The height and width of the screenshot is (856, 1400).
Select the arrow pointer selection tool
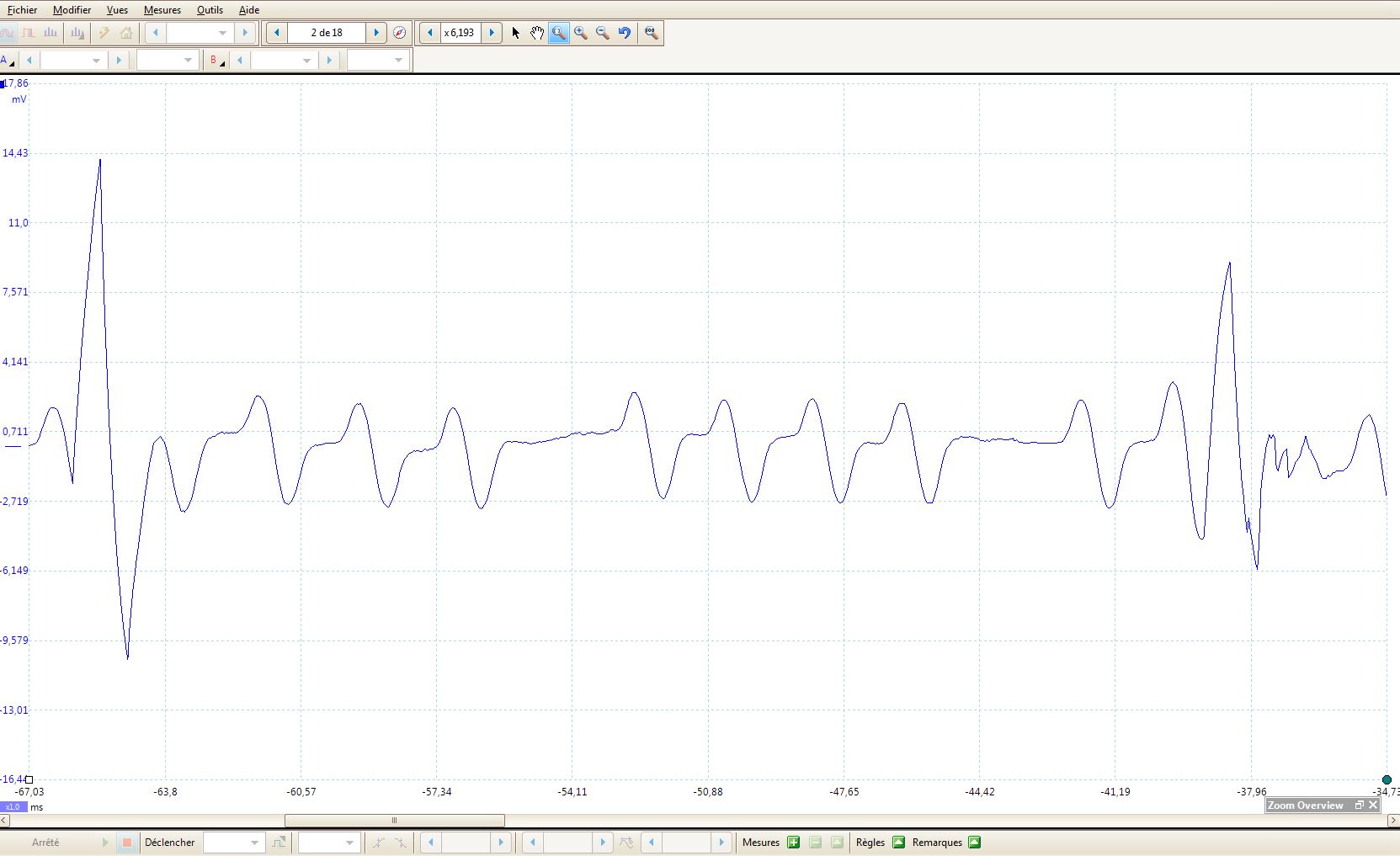tap(515, 33)
